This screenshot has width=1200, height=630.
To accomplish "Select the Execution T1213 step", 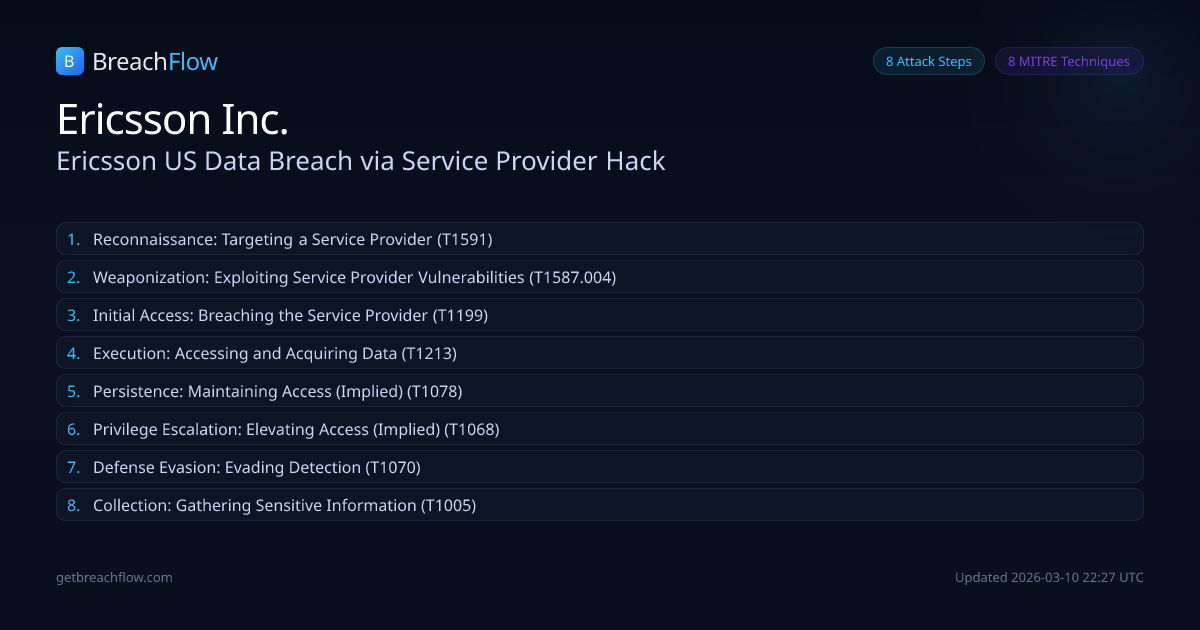I will coord(599,353).
